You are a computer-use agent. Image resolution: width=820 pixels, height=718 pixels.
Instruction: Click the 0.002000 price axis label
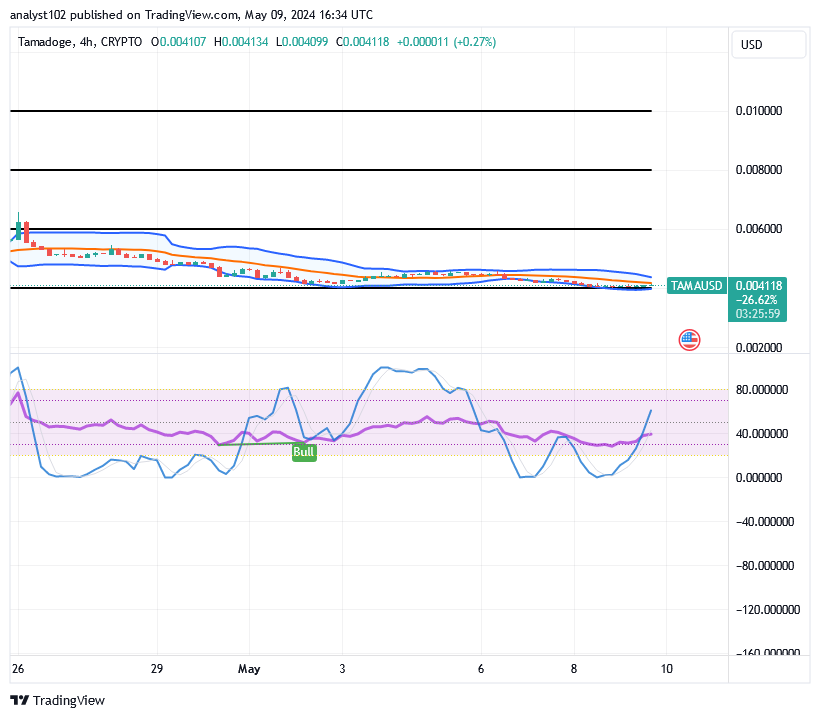759,348
